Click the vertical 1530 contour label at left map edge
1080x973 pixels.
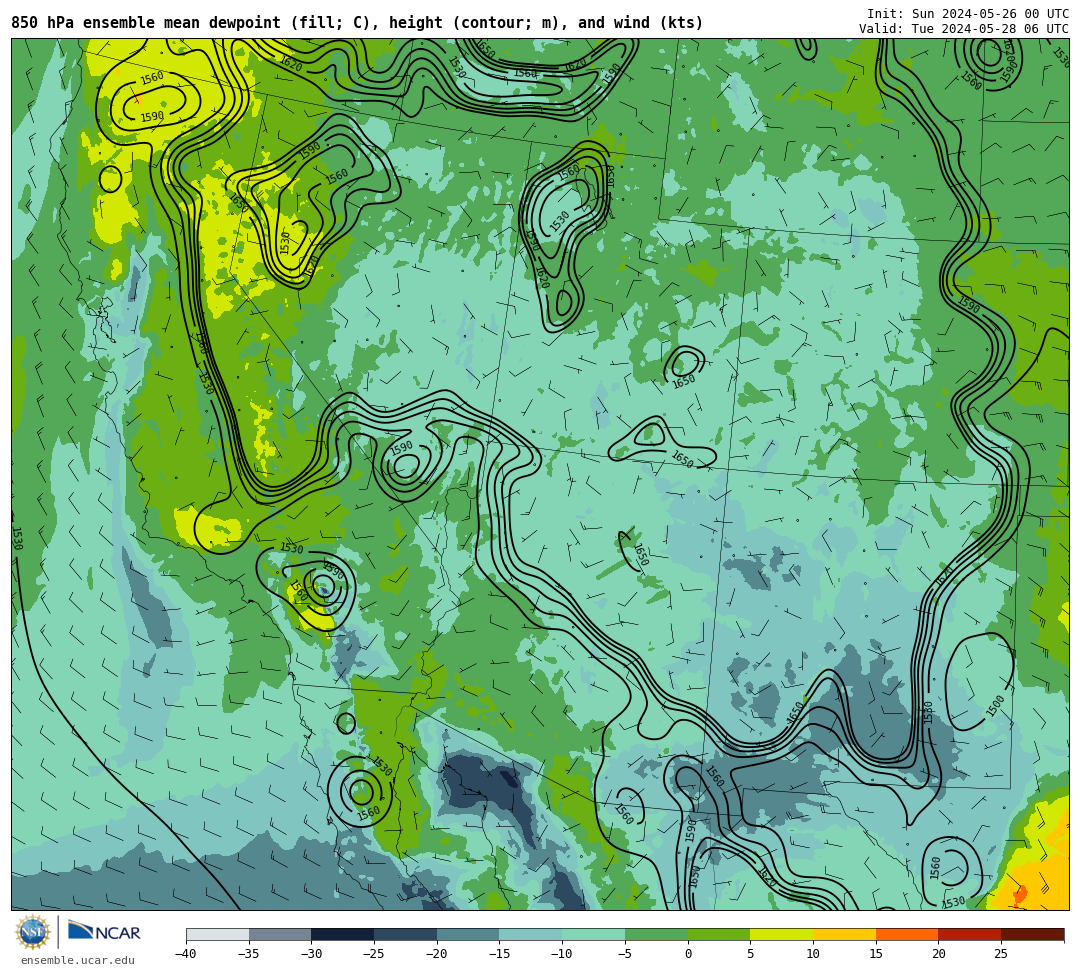18,538
